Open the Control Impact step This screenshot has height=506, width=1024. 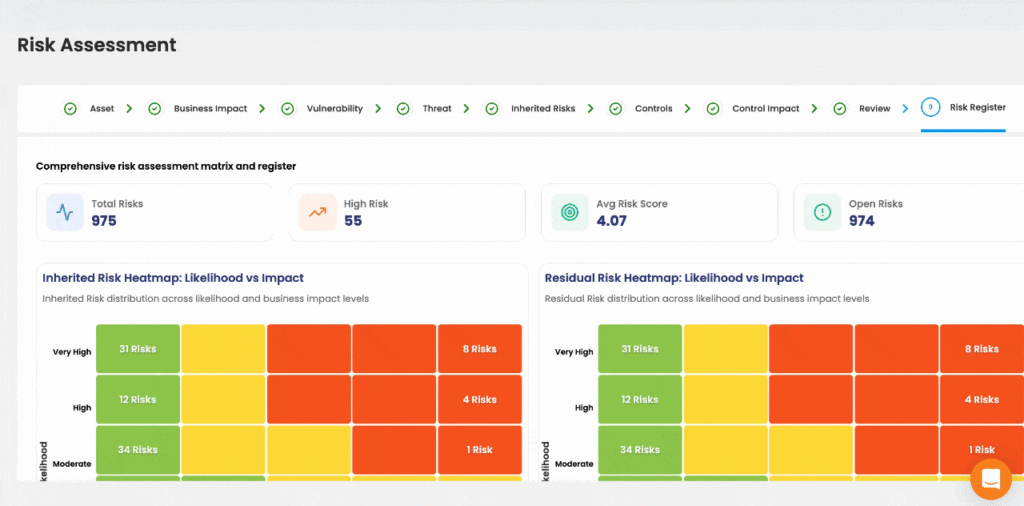(765, 108)
